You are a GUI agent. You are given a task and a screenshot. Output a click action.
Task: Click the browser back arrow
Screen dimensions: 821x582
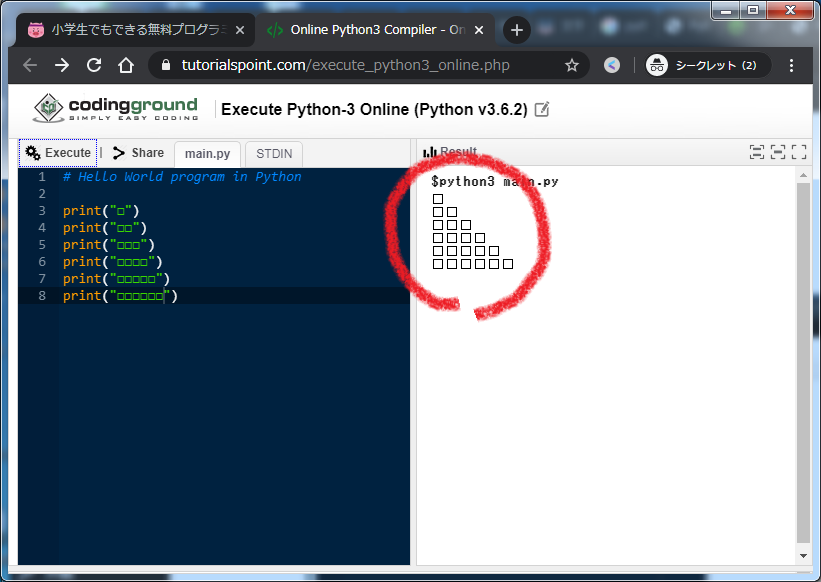coord(30,65)
